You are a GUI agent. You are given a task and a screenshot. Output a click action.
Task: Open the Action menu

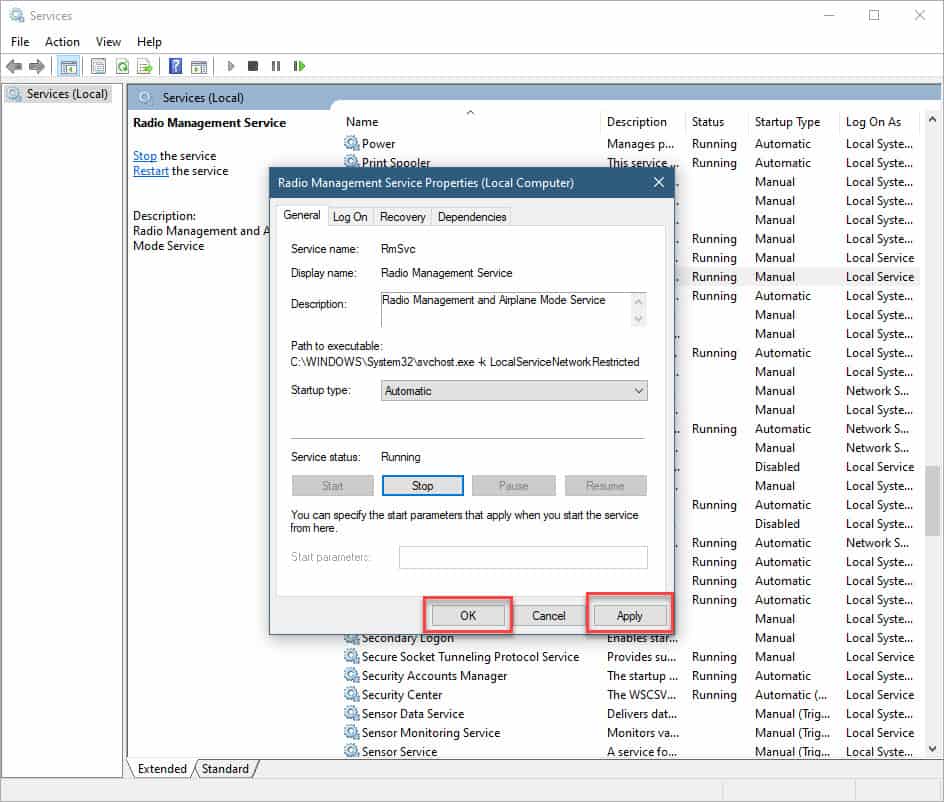(62, 42)
